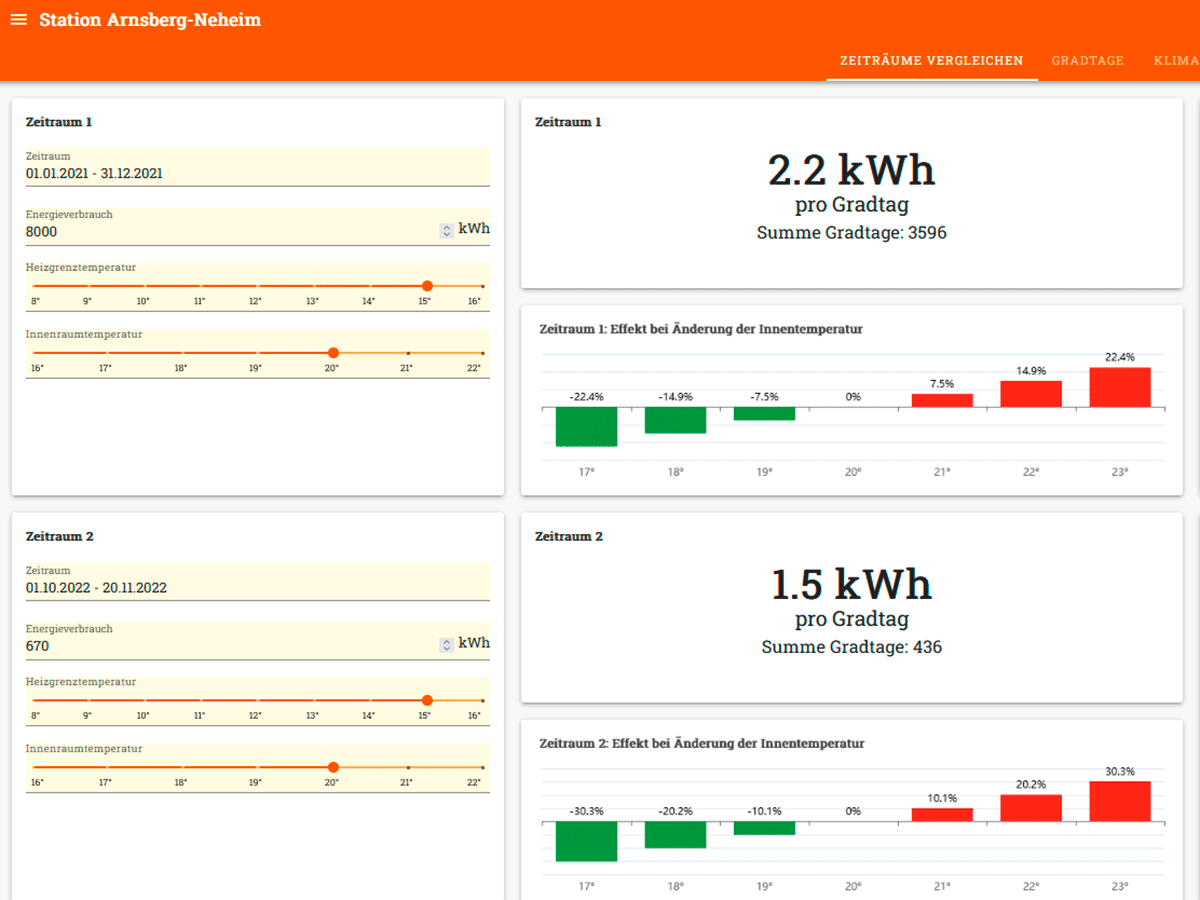Click Zeitraum 1 Heizgrenztemperatur slider handle
The height and width of the screenshot is (900, 1200).
[427, 286]
